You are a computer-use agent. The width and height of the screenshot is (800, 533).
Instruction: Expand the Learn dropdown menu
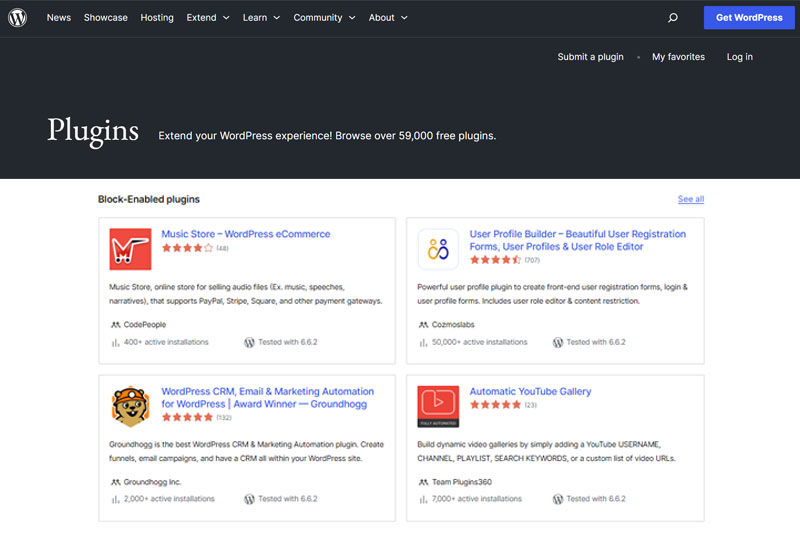coord(261,18)
